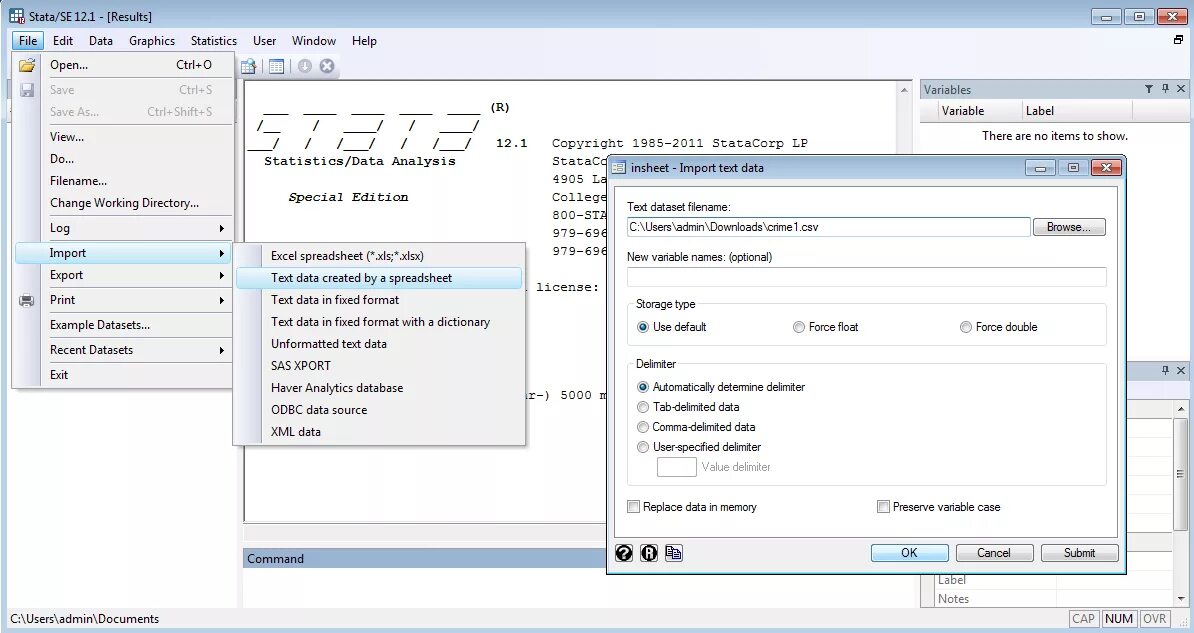The height and width of the screenshot is (633, 1194).
Task: Click the restore-down icon at menu bar right
Action: (x=1179, y=40)
